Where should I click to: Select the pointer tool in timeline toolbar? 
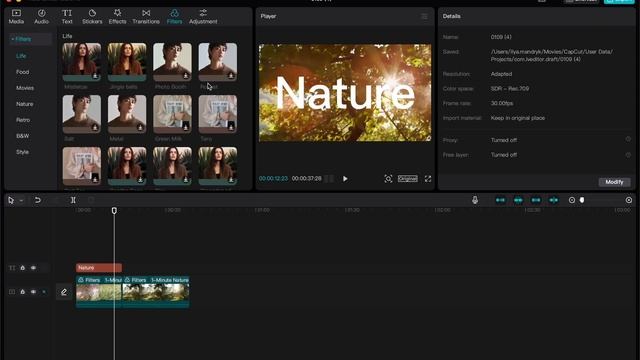click(11, 200)
